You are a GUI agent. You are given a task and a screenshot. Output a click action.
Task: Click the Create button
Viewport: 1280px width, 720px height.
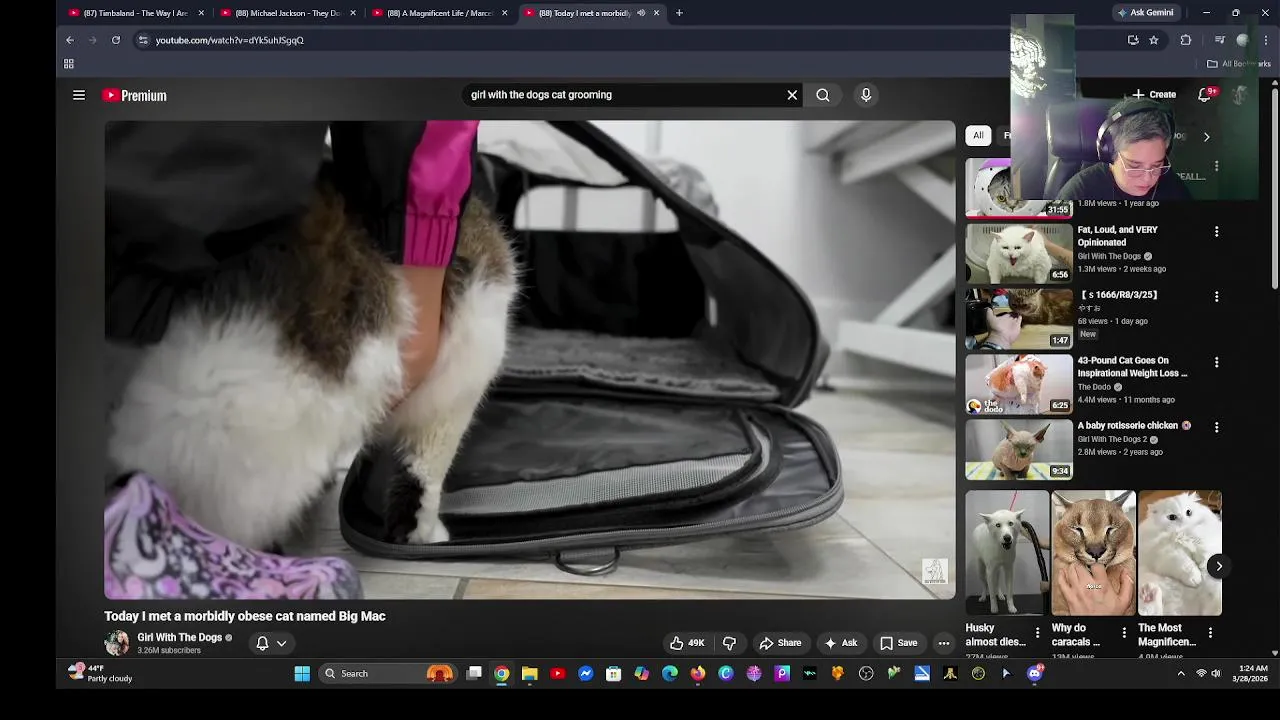tap(1155, 95)
